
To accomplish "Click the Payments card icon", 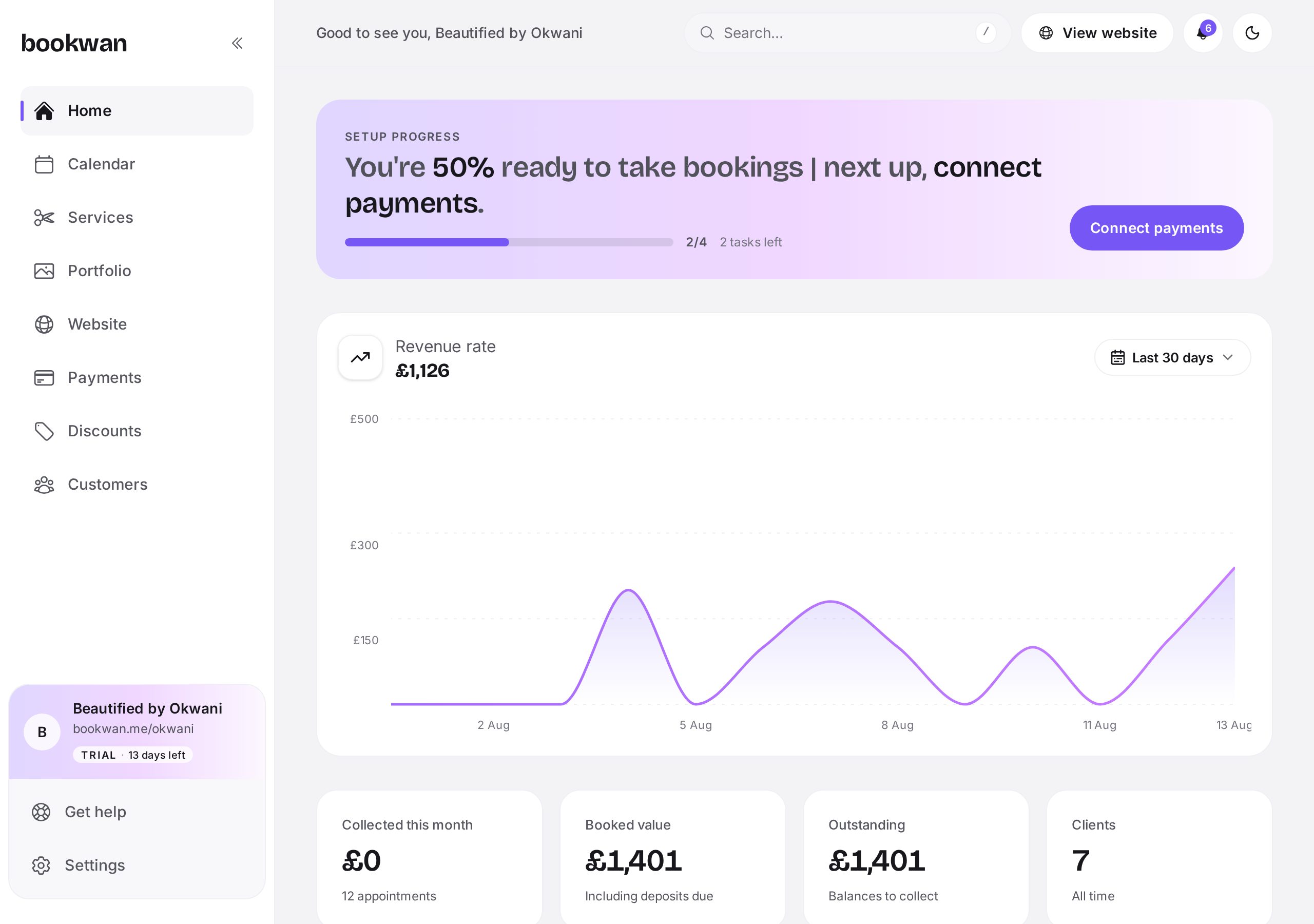I will pyautogui.click(x=44, y=378).
